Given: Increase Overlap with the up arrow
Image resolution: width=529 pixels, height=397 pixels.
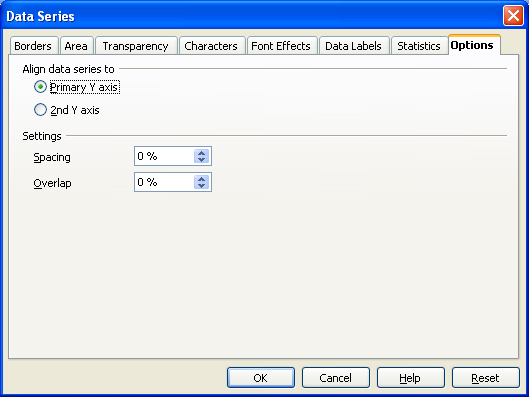Looking at the screenshot, I should (201, 179).
